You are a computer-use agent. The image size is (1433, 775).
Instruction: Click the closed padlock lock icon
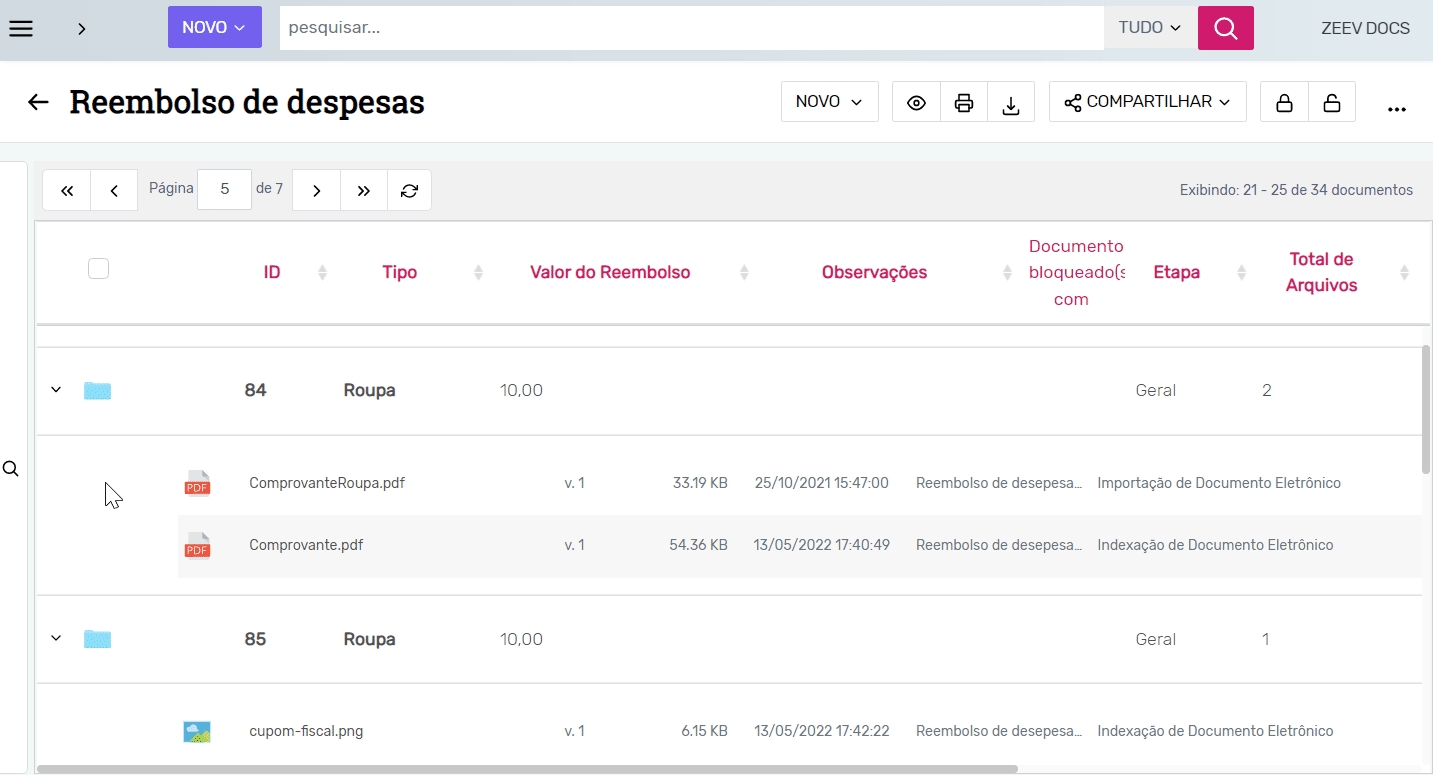1284,102
